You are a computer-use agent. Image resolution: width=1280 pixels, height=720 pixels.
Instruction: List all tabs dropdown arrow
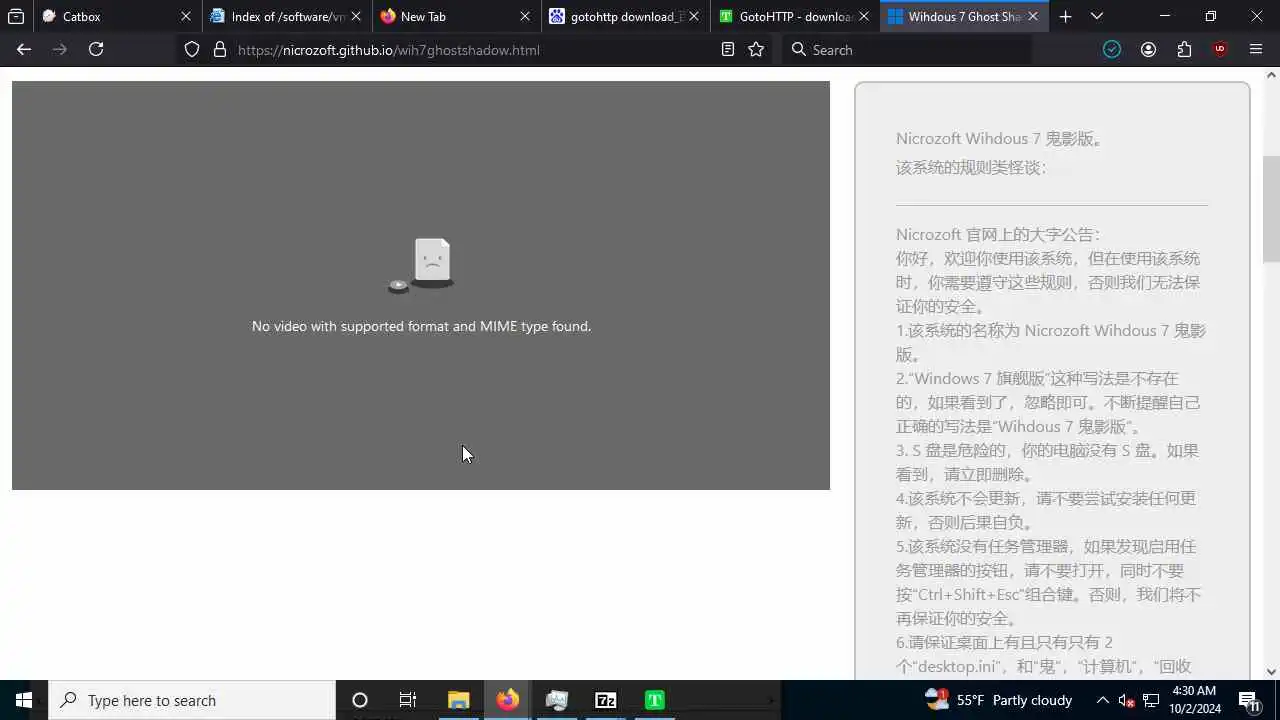(1097, 16)
